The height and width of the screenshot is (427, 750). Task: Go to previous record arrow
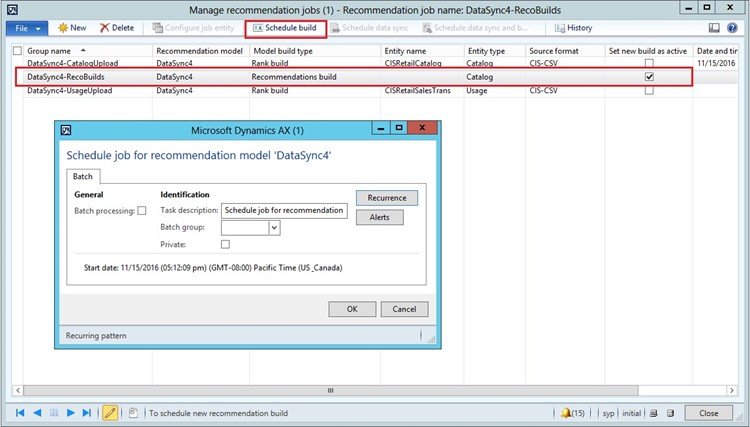pyautogui.click(x=37, y=413)
